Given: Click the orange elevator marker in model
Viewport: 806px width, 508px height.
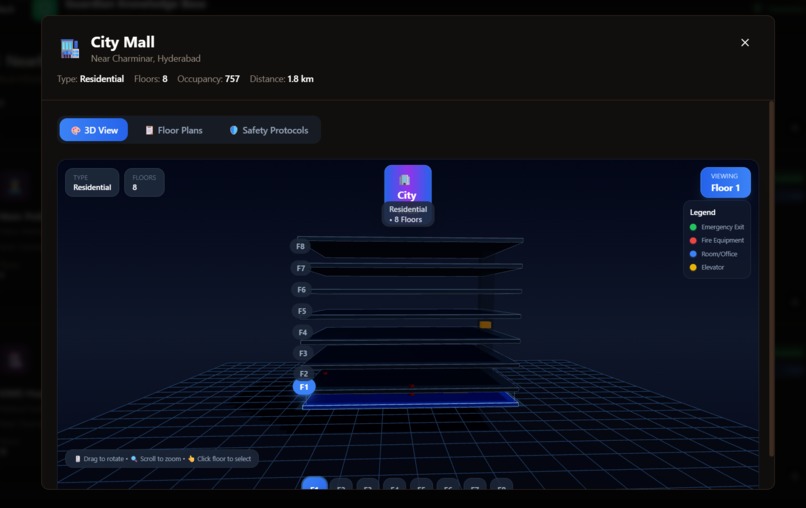Looking at the screenshot, I should 485,325.
